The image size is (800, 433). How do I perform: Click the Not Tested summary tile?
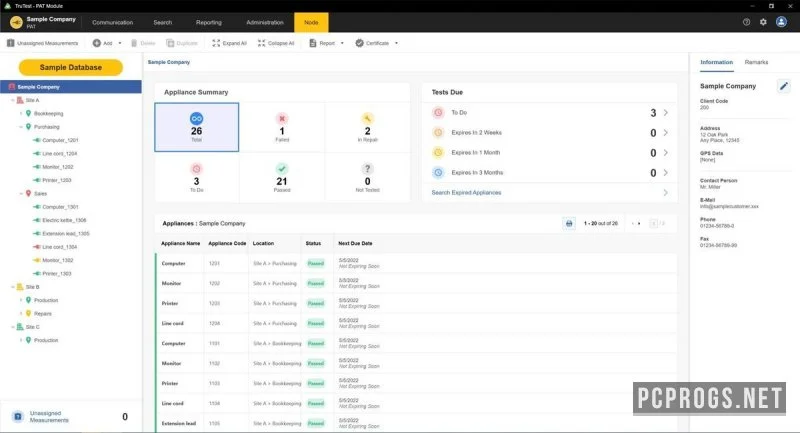pyautogui.click(x=367, y=177)
